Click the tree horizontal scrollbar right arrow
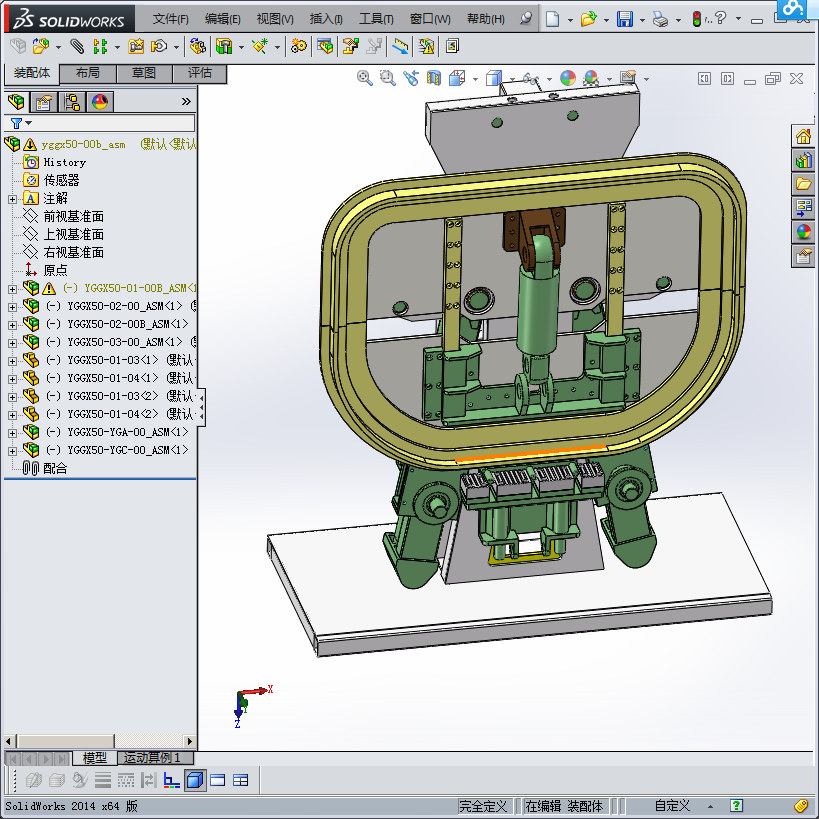Viewport: 819px width, 819px height. tap(190, 741)
